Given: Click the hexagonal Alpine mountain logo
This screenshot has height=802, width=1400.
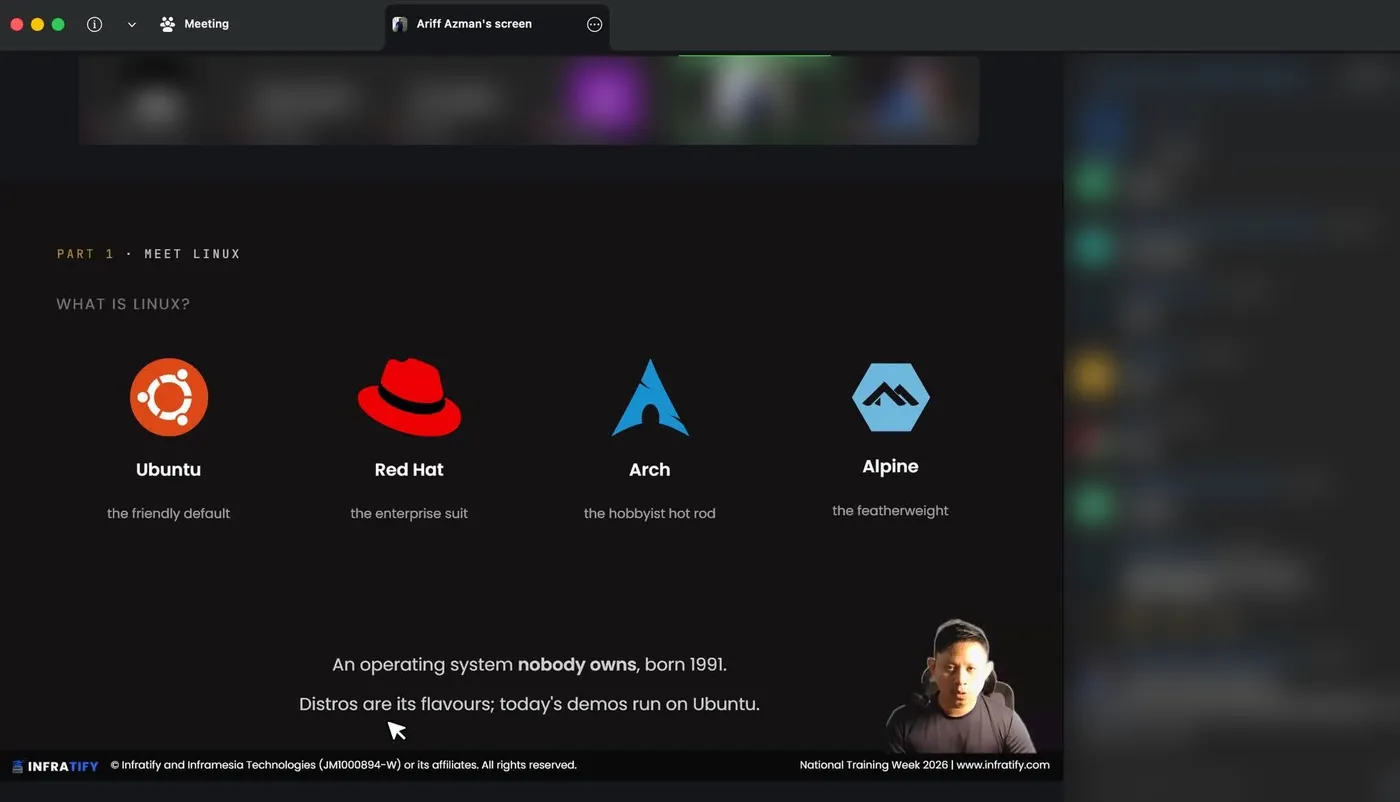Looking at the screenshot, I should coord(890,397).
